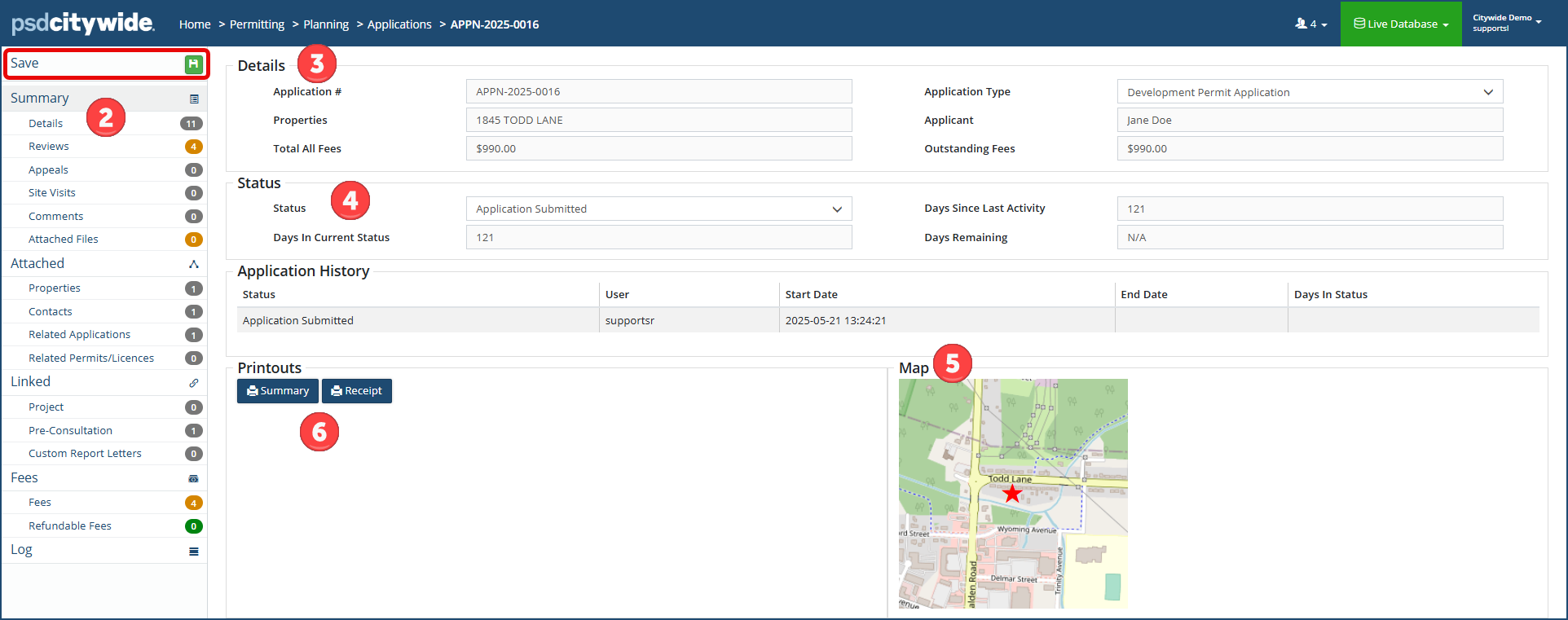The width and height of the screenshot is (1568, 620).
Task: Expand the Status dropdown
Action: coord(658,209)
